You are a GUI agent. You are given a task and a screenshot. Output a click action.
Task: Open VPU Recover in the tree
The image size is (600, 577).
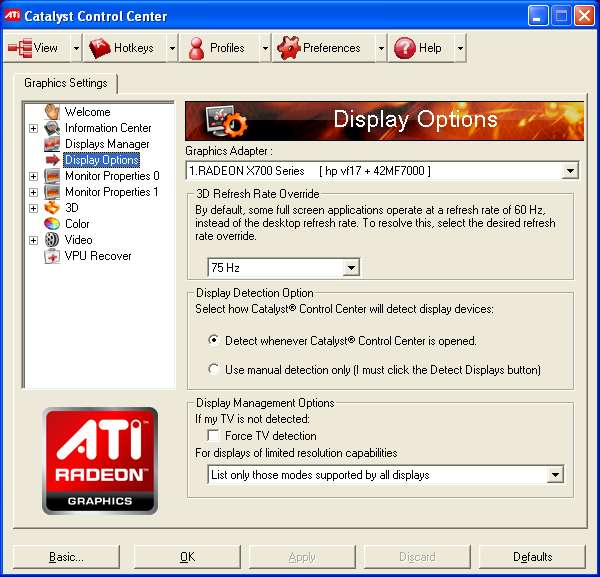(x=97, y=256)
